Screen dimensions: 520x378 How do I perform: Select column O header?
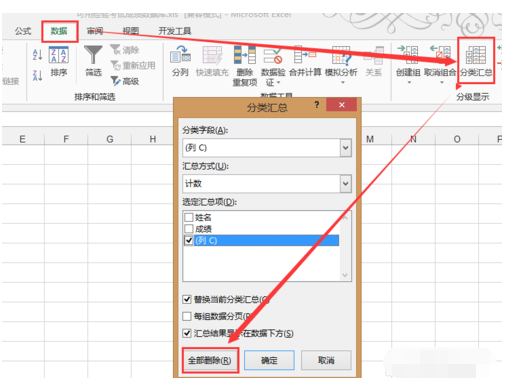point(457,139)
